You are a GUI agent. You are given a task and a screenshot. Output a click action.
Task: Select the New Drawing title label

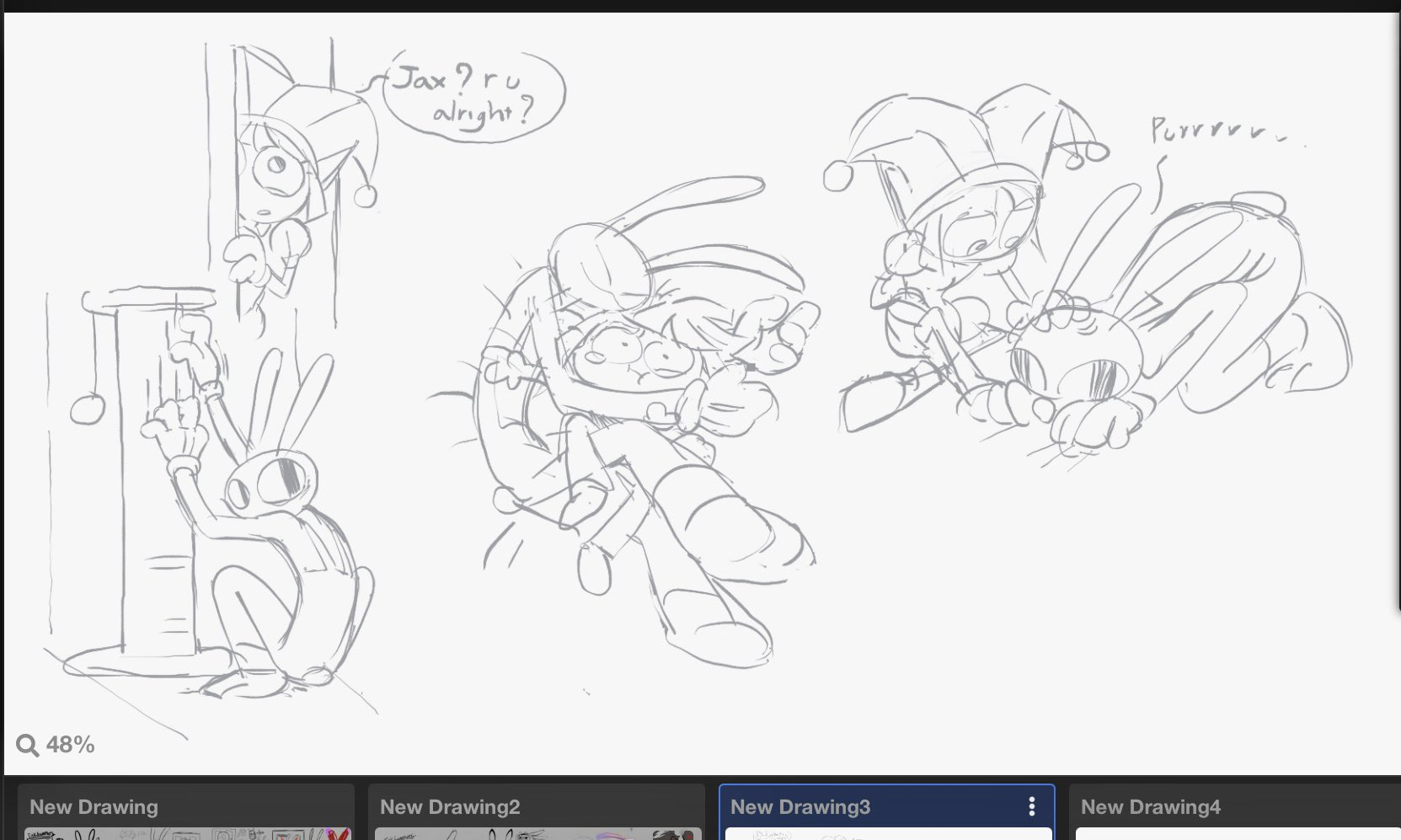click(94, 806)
